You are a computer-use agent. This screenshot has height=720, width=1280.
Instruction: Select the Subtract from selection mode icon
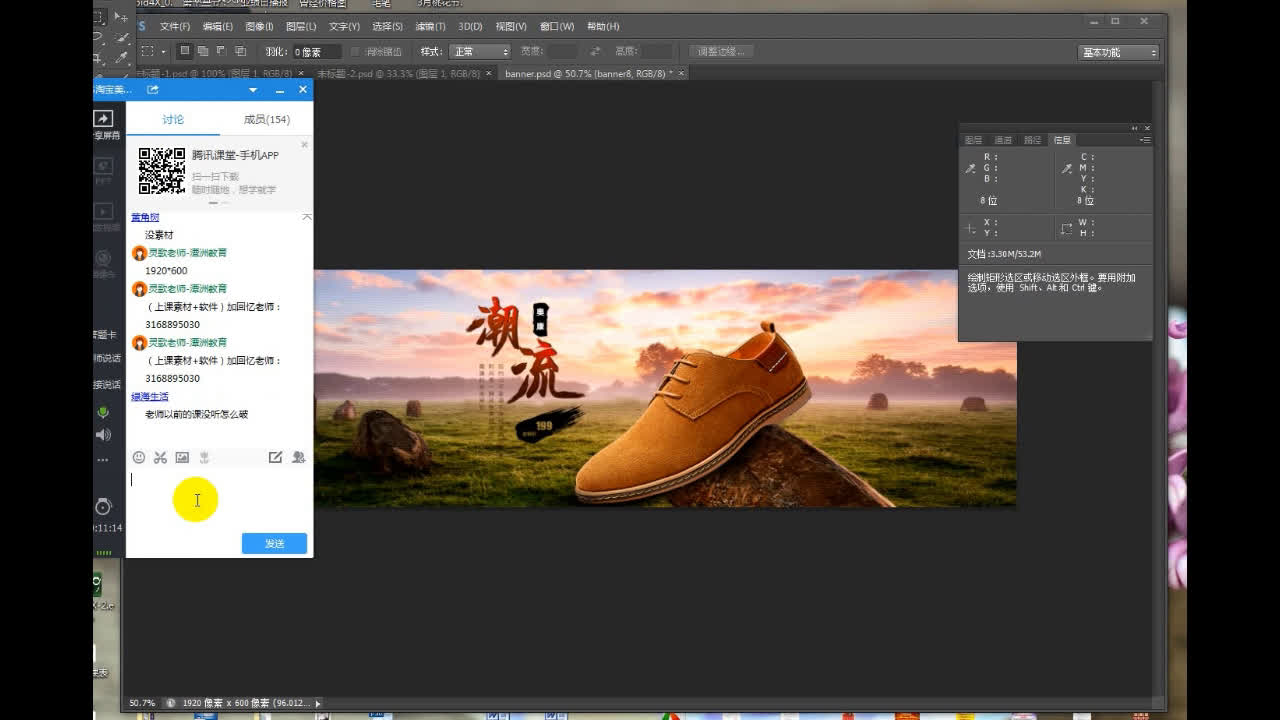pyautogui.click(x=221, y=51)
